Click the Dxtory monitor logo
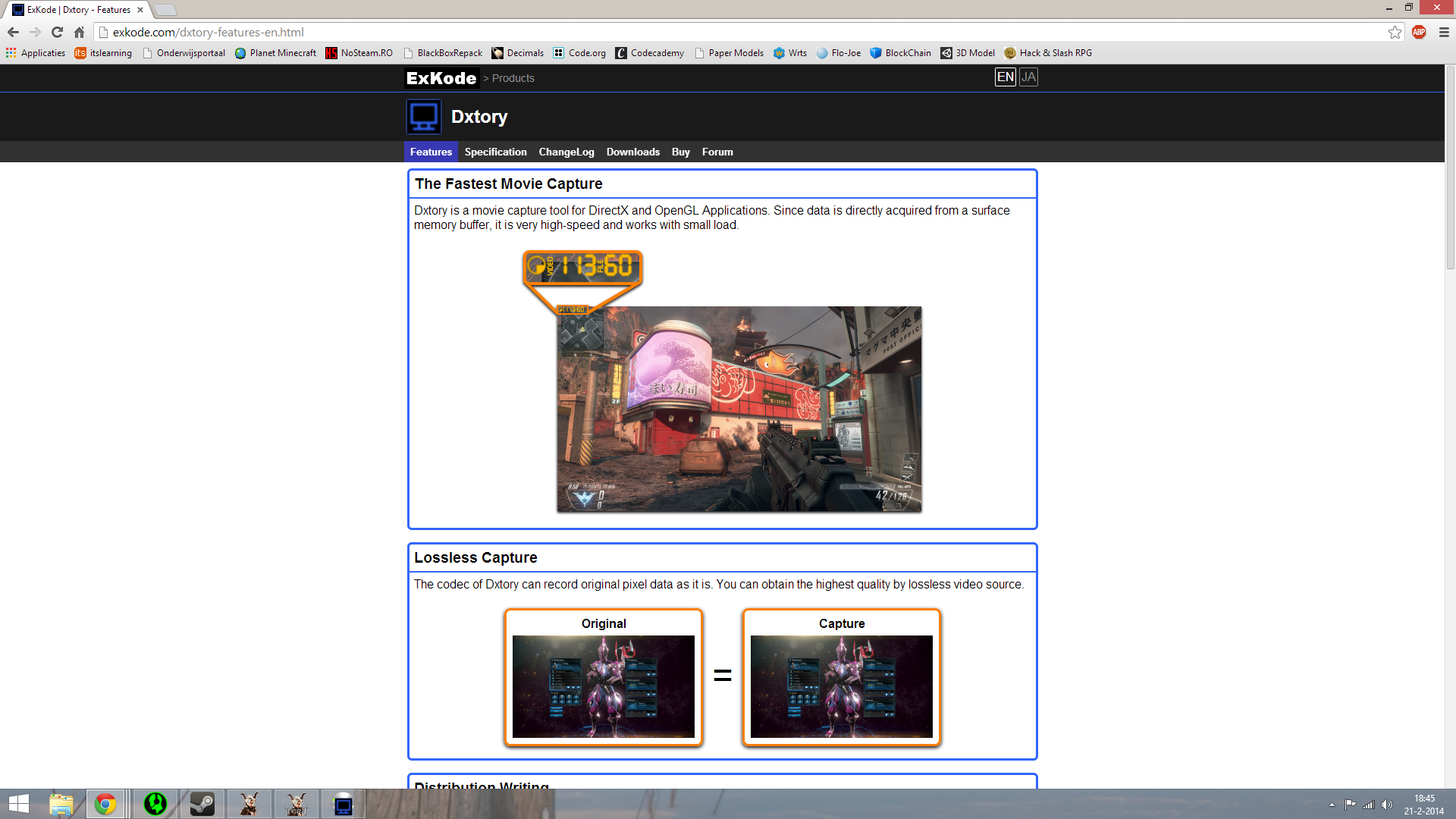The image size is (1456, 819). tap(424, 116)
